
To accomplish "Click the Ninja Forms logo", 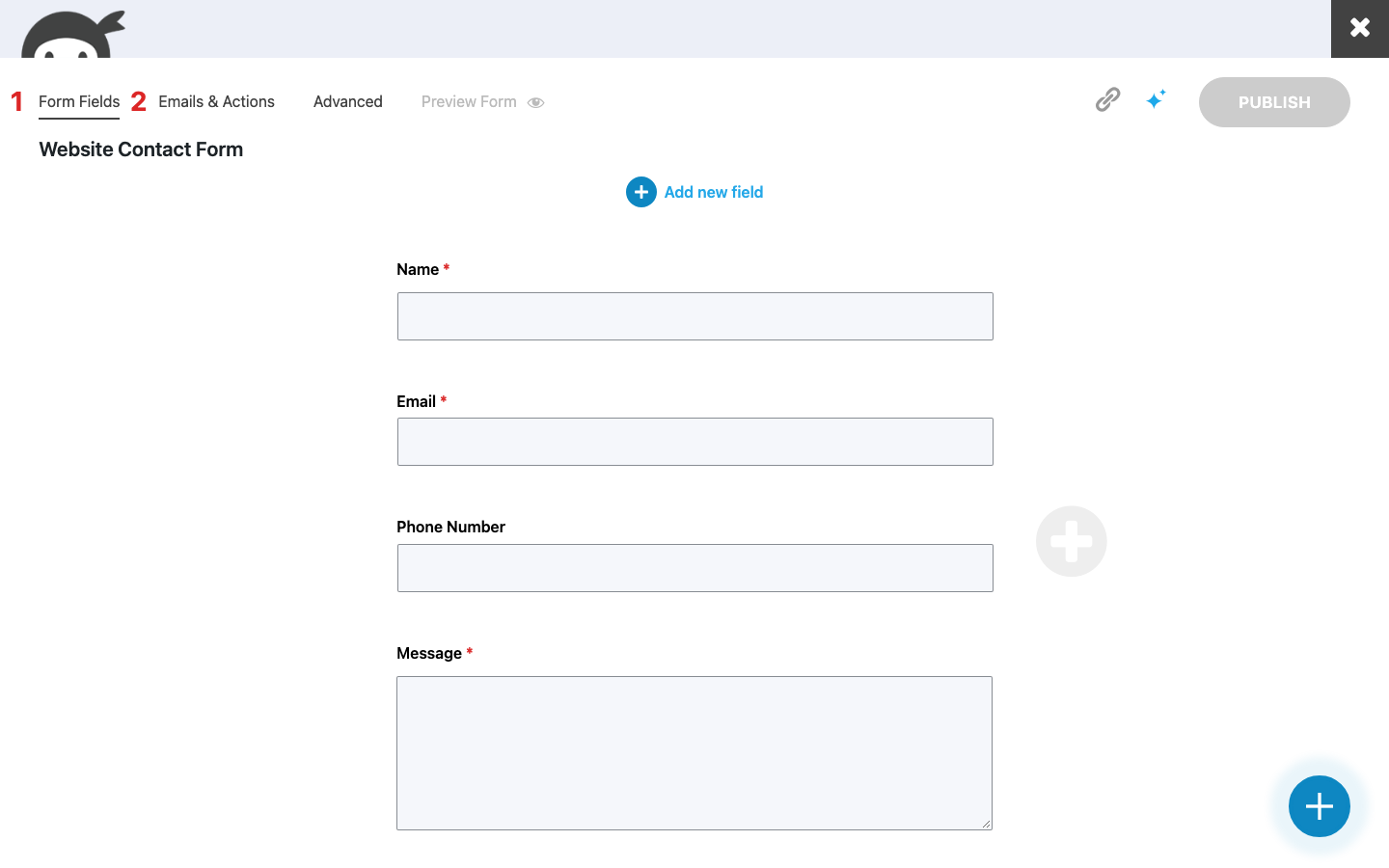I will 73,35.
